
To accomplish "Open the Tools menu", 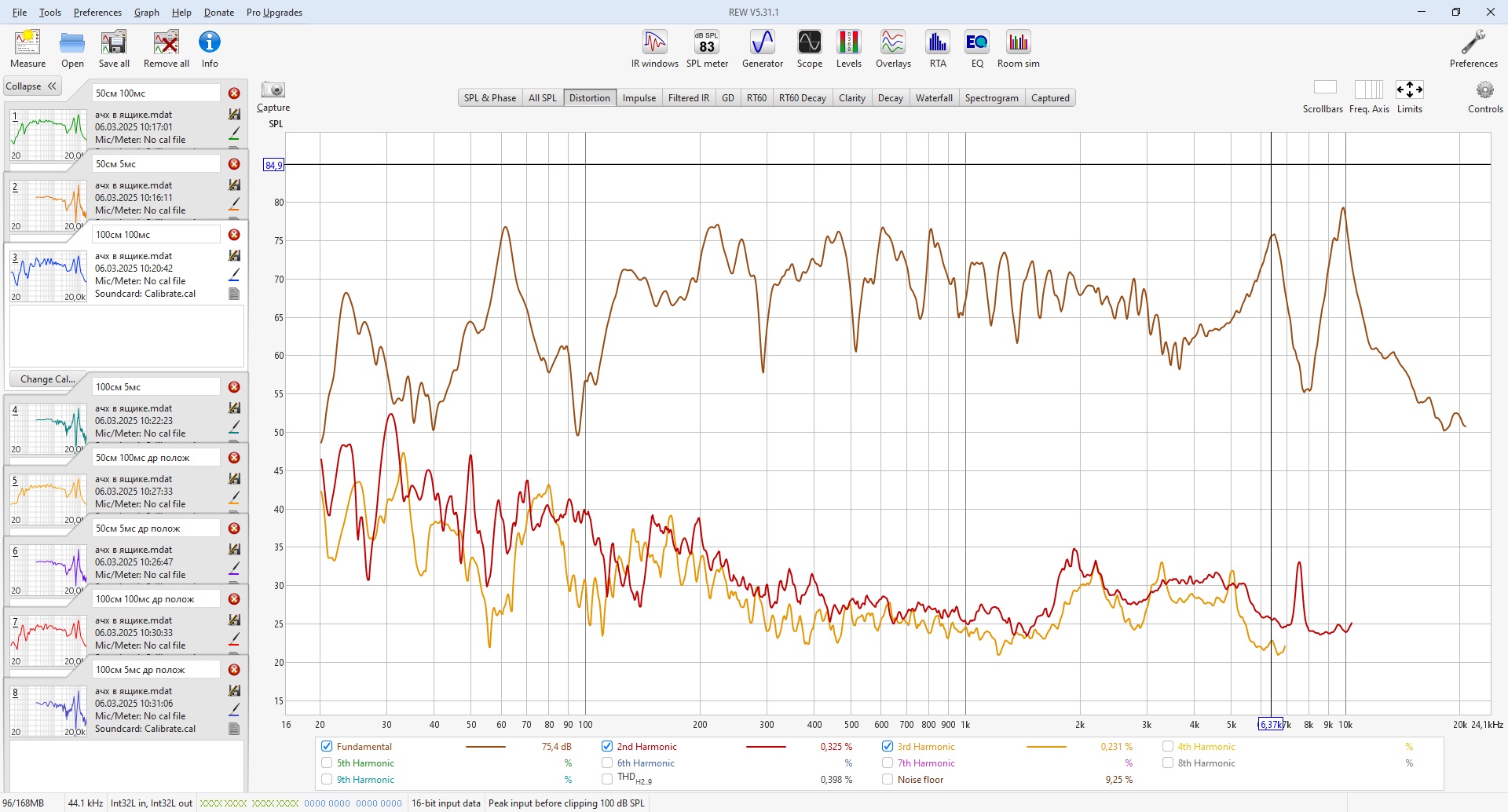I will pos(50,13).
